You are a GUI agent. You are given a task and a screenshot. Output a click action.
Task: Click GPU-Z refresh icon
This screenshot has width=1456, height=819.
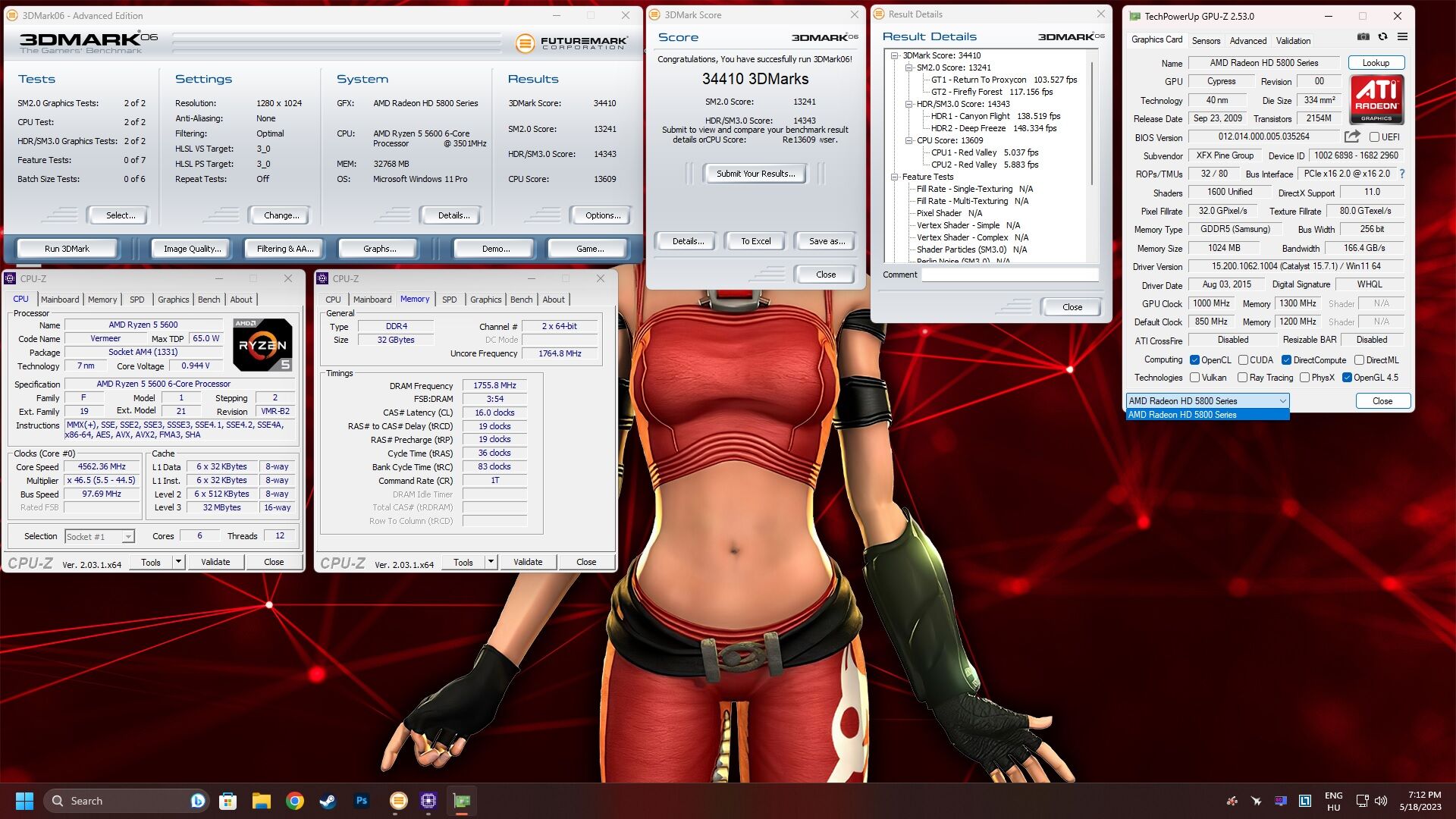(1382, 36)
